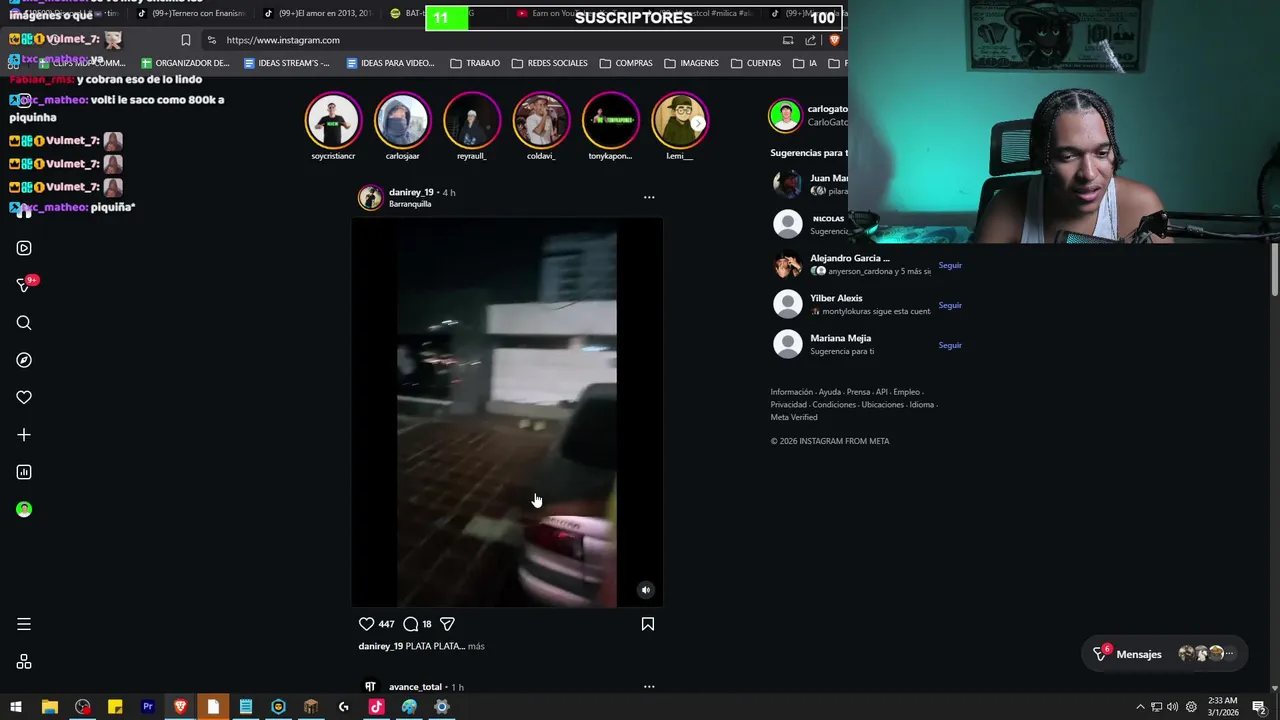
Task: Open Sticky Notes from taskbar
Action: point(115,707)
